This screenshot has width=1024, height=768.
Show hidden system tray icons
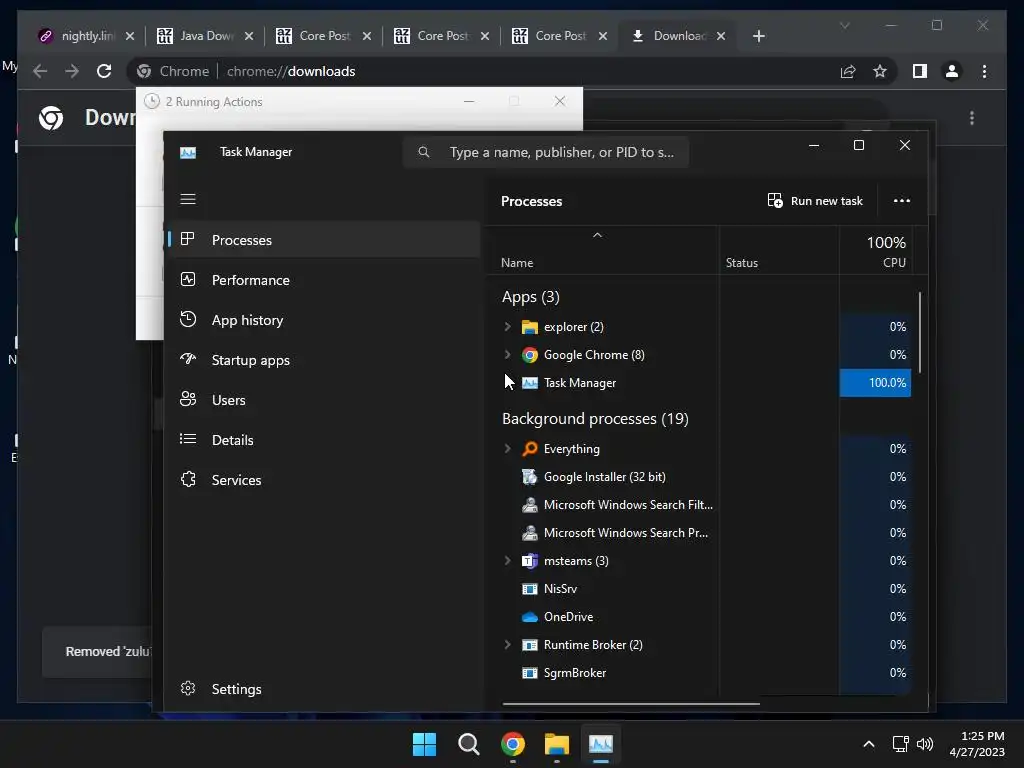pyautogui.click(x=869, y=744)
